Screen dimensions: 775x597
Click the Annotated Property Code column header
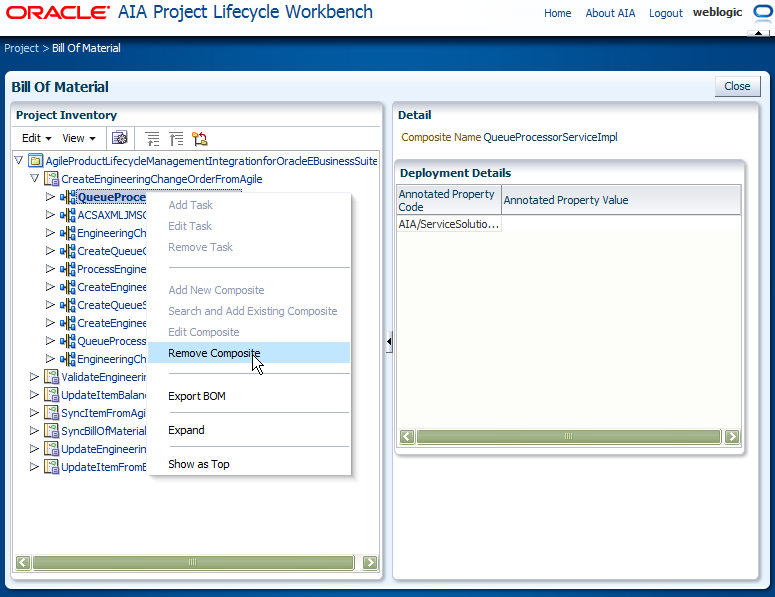[449, 200]
